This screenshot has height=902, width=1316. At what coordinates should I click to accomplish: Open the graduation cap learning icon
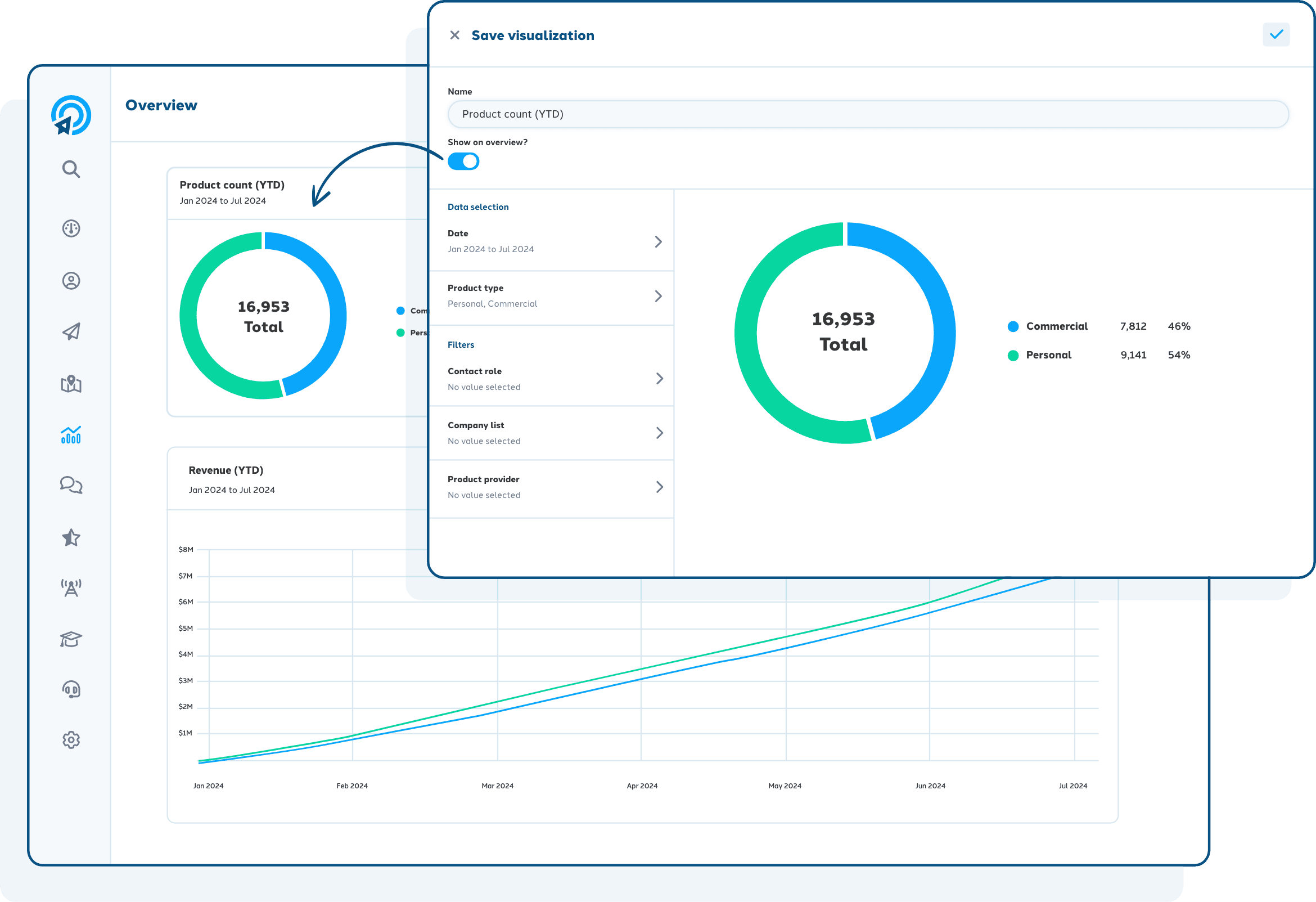71,639
